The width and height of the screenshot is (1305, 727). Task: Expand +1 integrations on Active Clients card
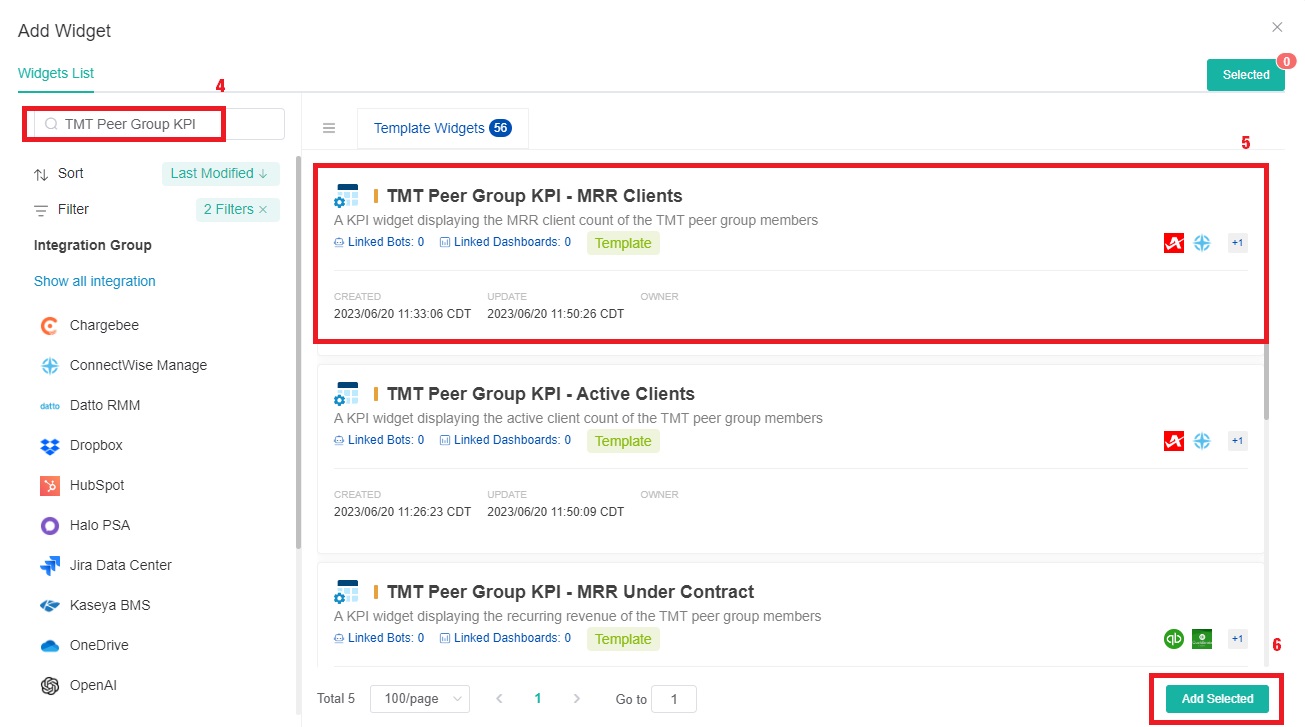tap(1237, 441)
